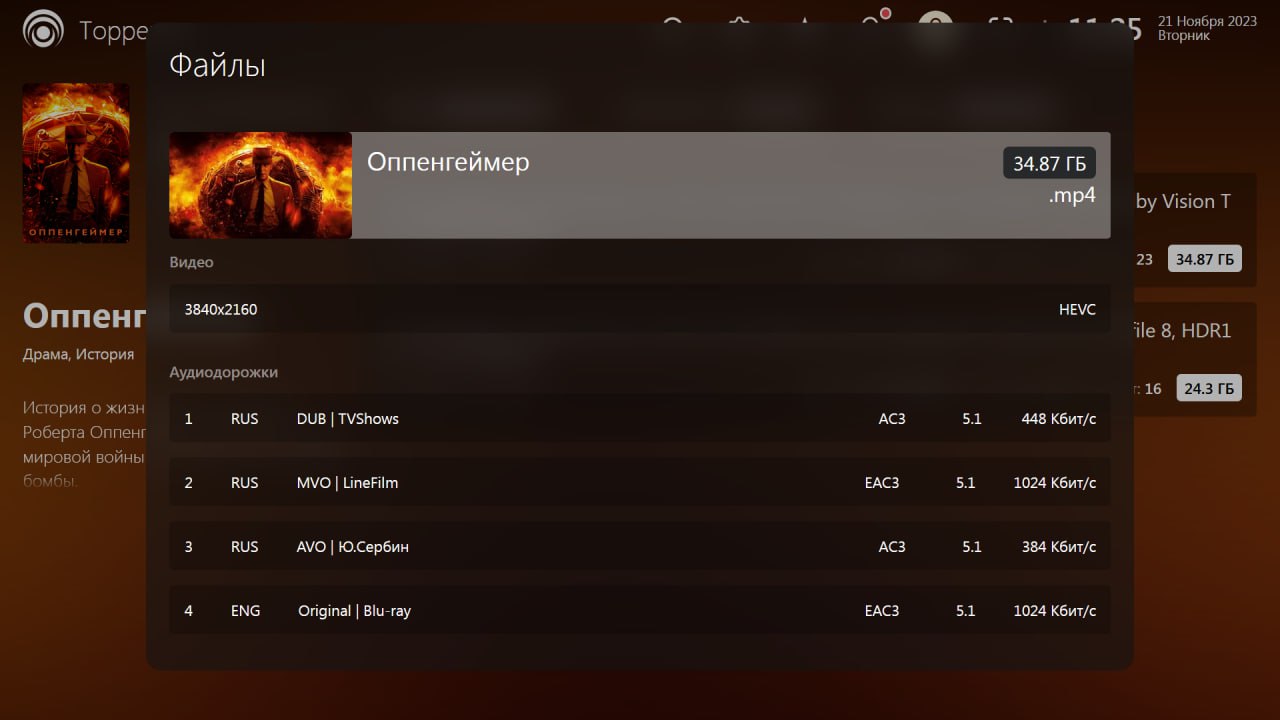
Task: Open the settings gear in the header
Action: click(x=739, y=24)
